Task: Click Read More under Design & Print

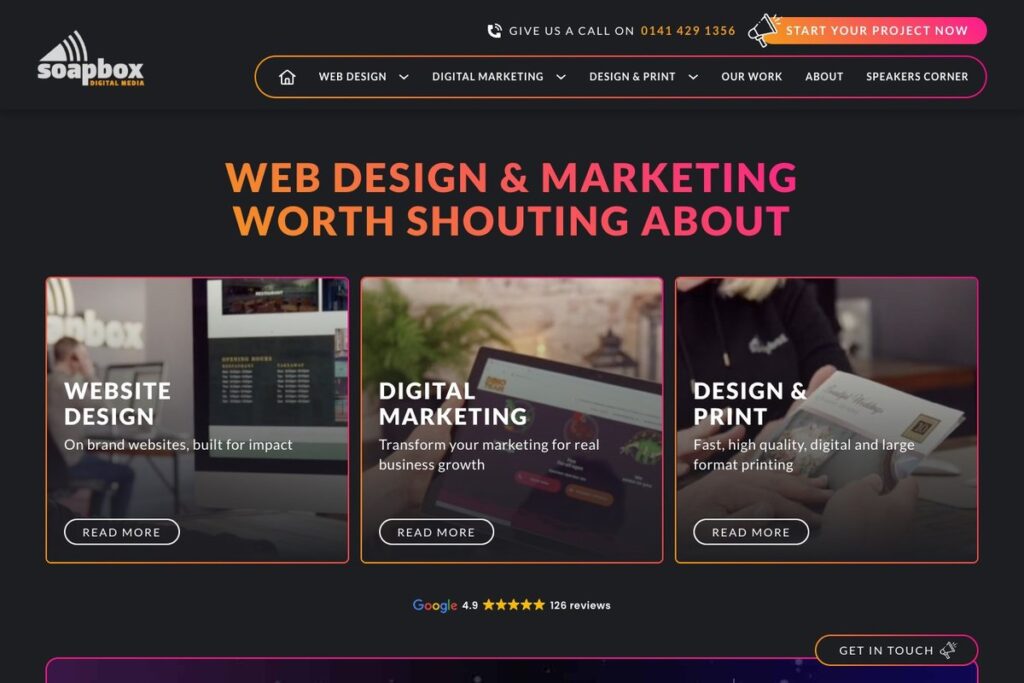Action: point(751,532)
